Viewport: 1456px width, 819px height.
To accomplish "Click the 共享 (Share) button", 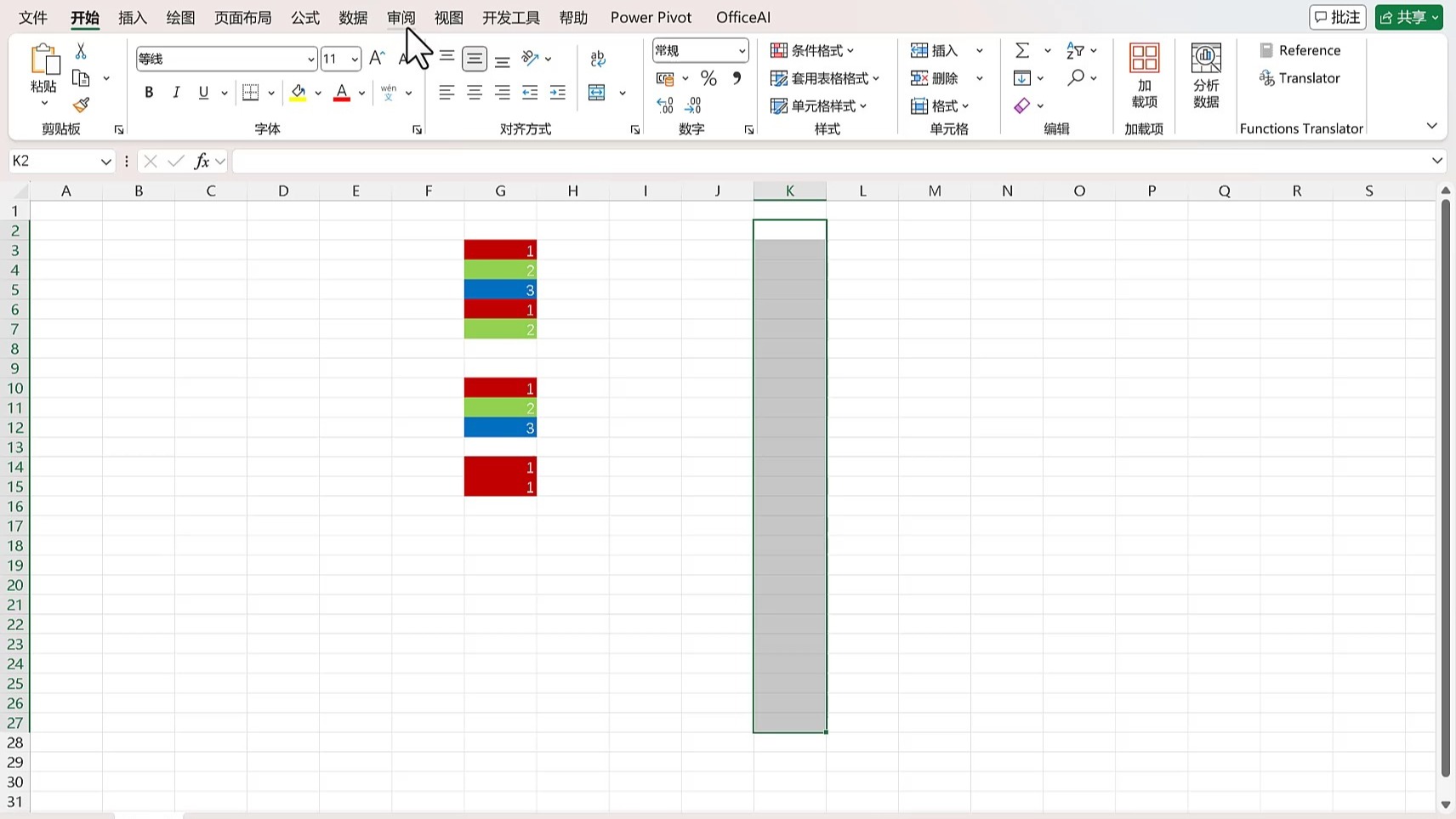I will click(x=1408, y=16).
